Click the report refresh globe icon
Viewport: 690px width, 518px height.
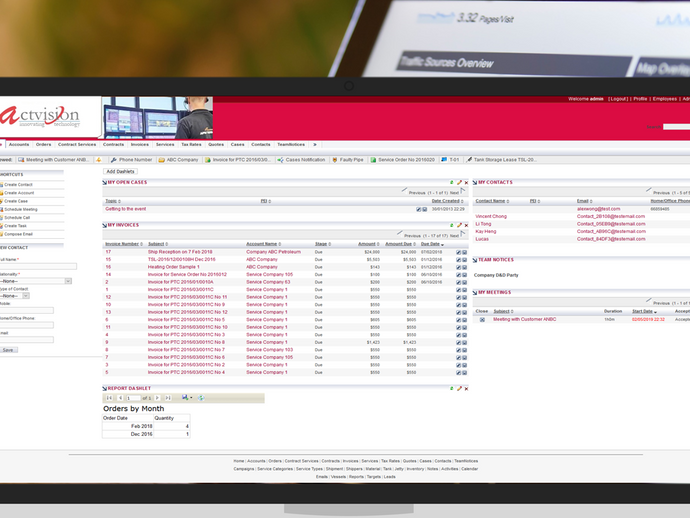tap(201, 398)
